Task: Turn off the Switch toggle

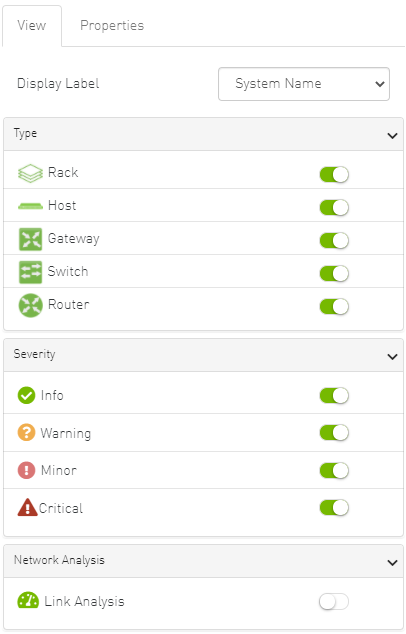Action: pyautogui.click(x=334, y=274)
